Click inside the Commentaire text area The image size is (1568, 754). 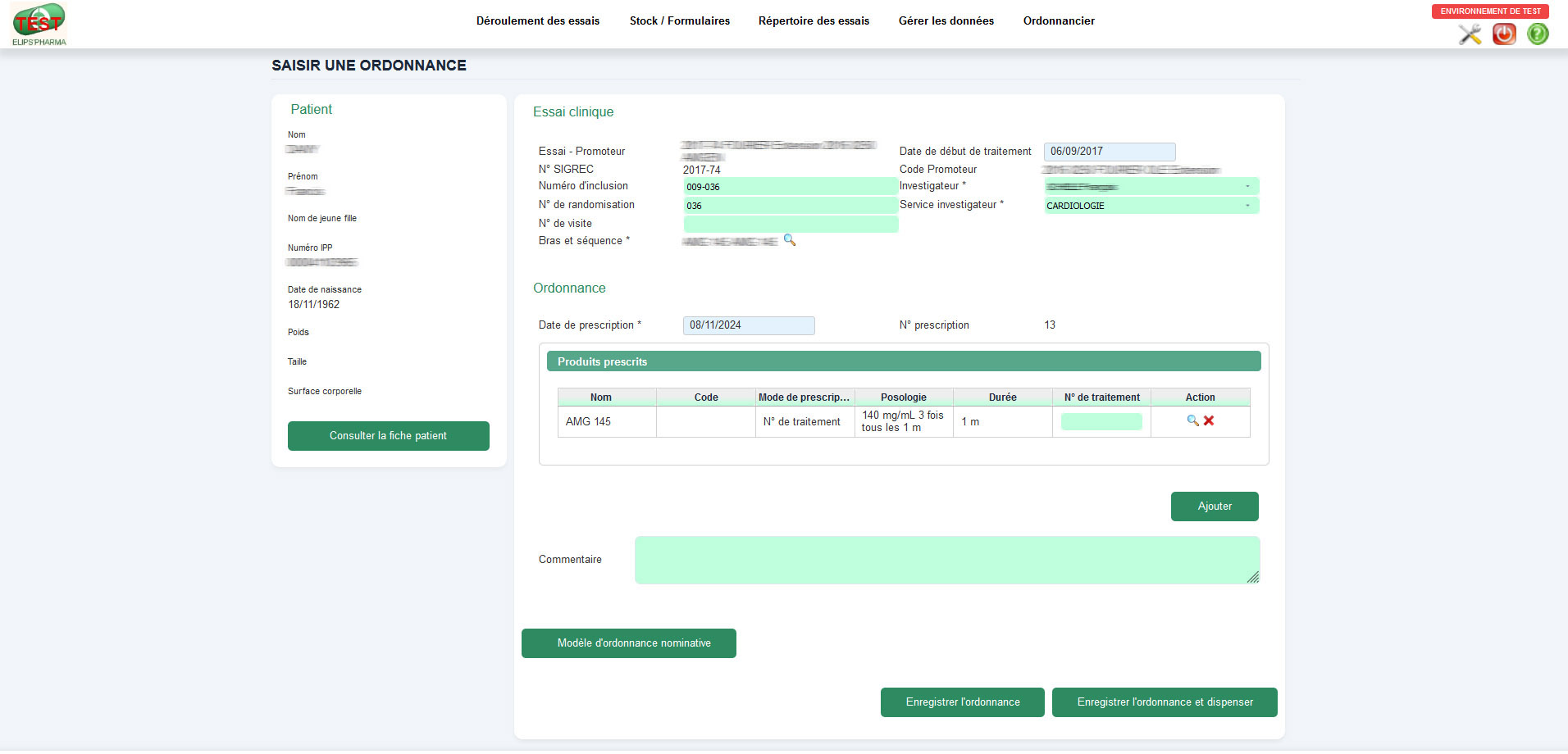946,560
